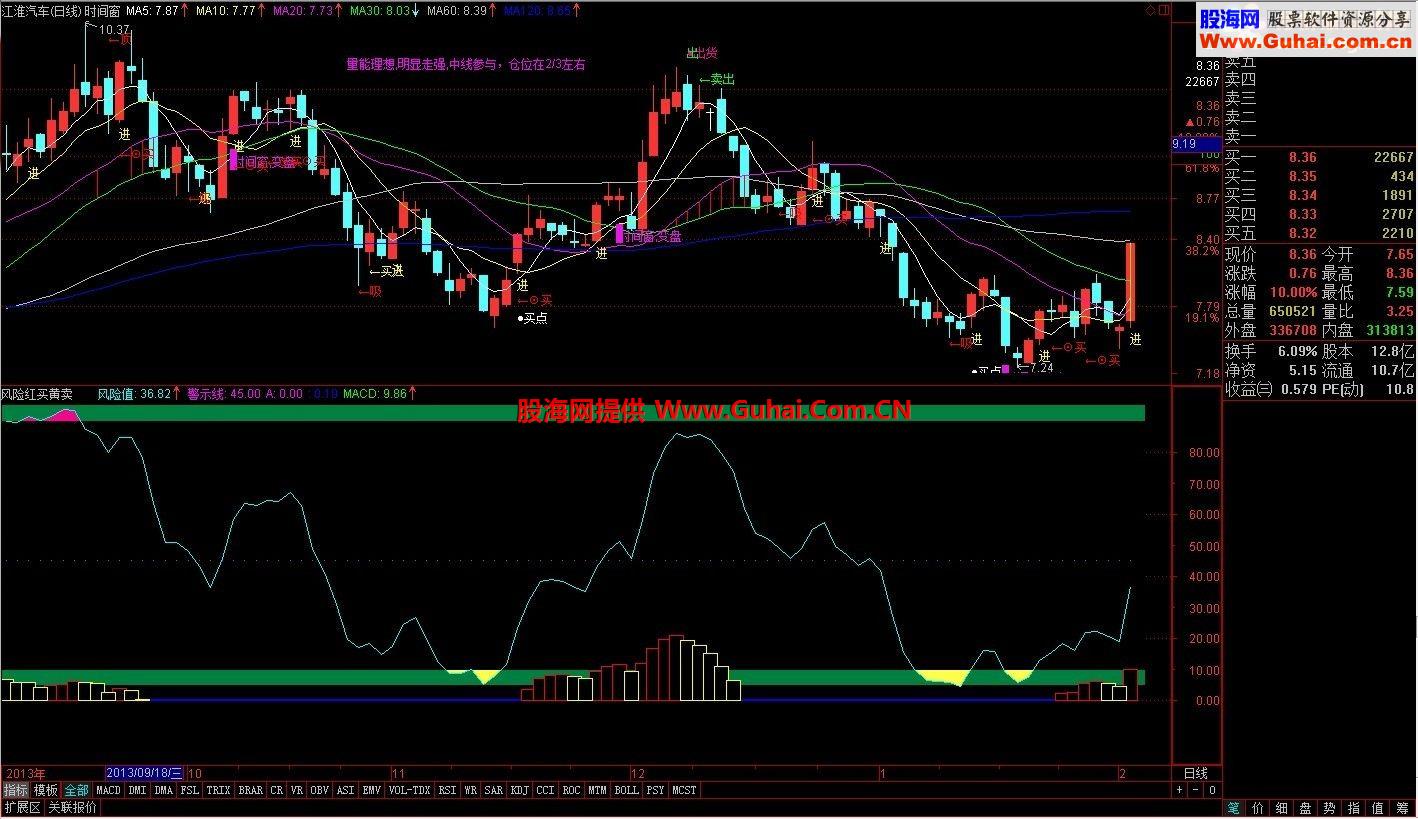Select the BOLL indicator tab
This screenshot has width=1418, height=819.
627,790
